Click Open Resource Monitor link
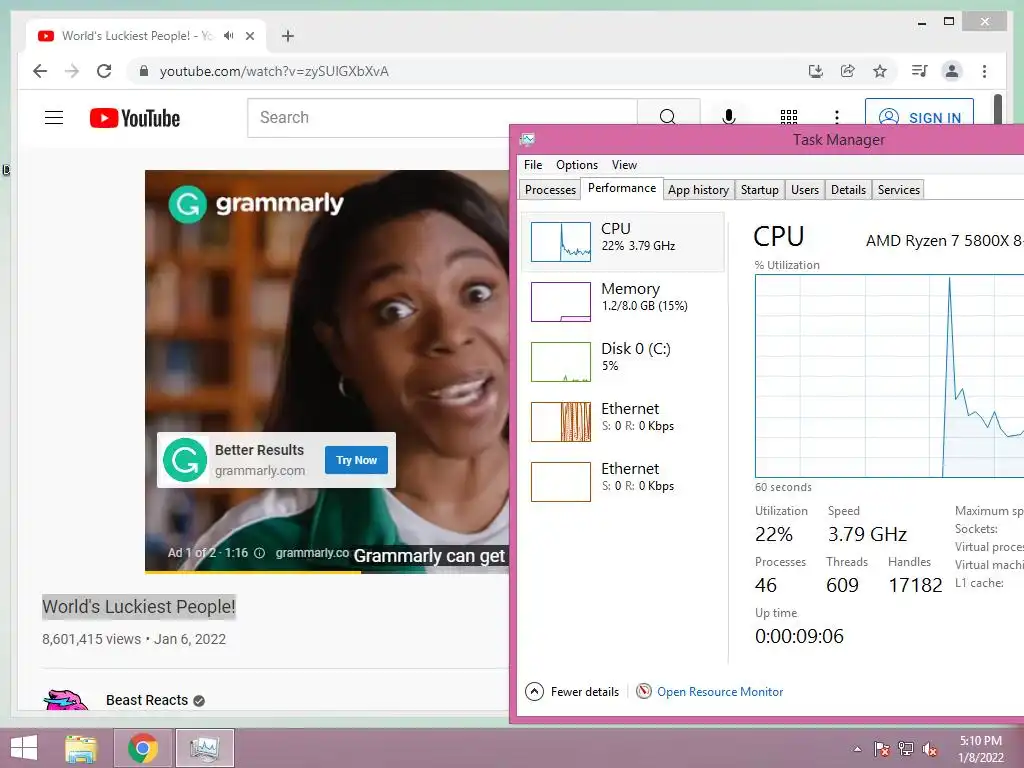Screen dimensions: 1024x768 tap(720, 691)
